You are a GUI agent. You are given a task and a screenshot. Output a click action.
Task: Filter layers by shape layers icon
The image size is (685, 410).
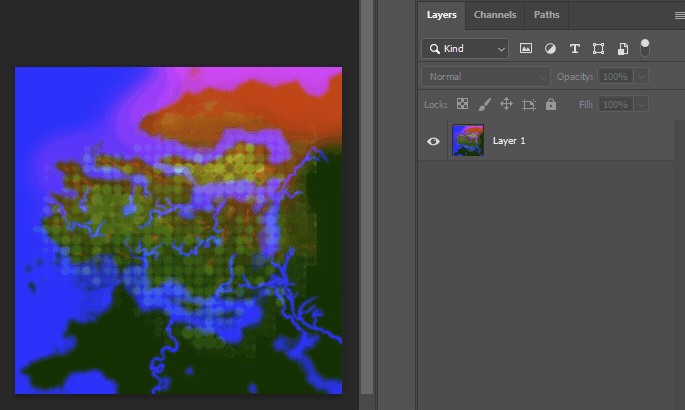click(x=599, y=48)
